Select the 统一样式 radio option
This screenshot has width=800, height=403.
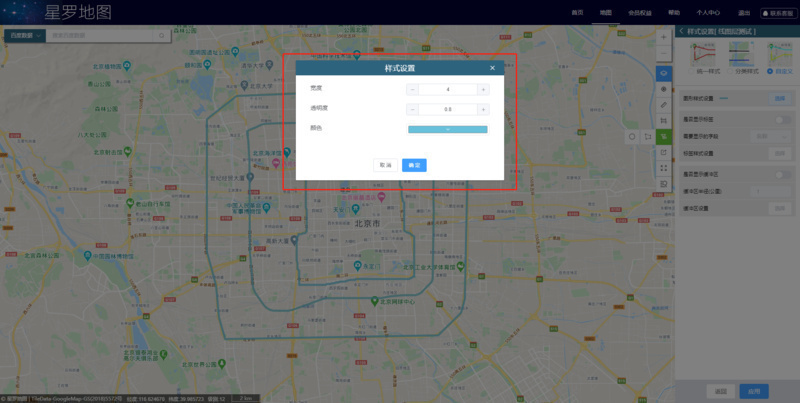tap(705, 72)
